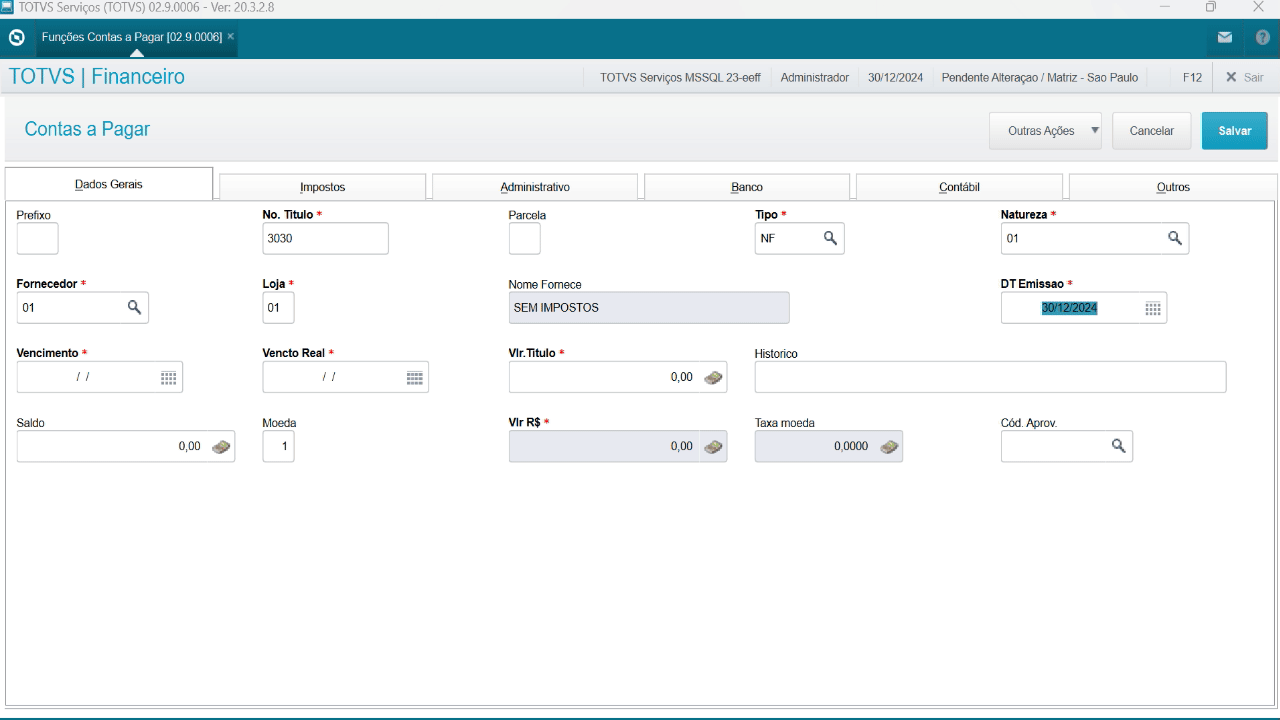
Task: Select the Banco tab
Action: pyautogui.click(x=747, y=187)
